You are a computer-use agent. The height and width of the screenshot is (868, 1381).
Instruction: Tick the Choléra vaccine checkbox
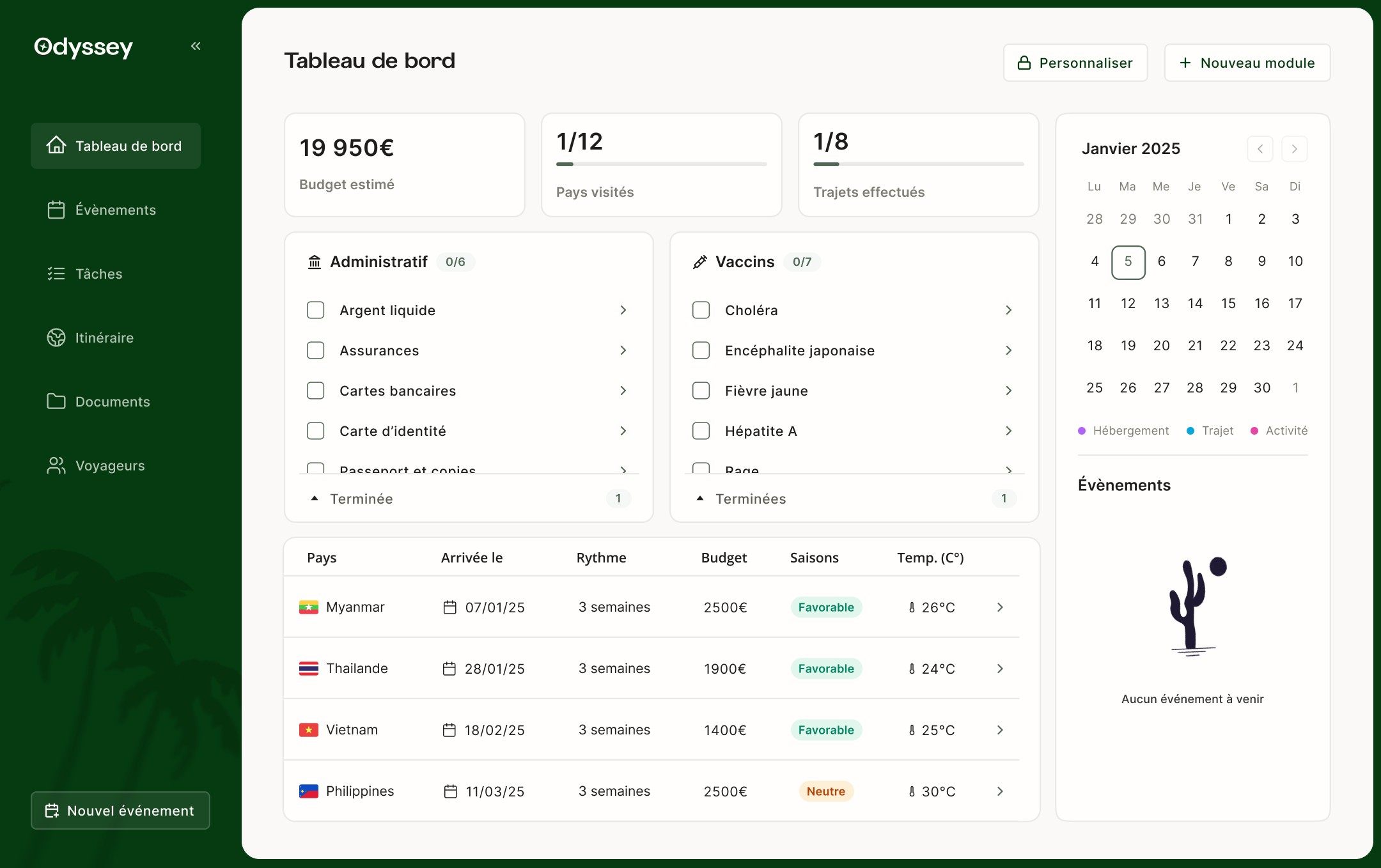[701, 310]
